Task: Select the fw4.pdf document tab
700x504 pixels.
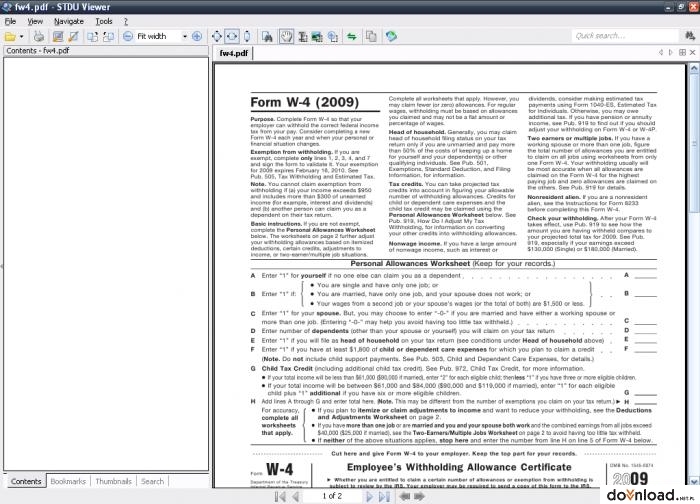Action: pyautogui.click(x=233, y=53)
